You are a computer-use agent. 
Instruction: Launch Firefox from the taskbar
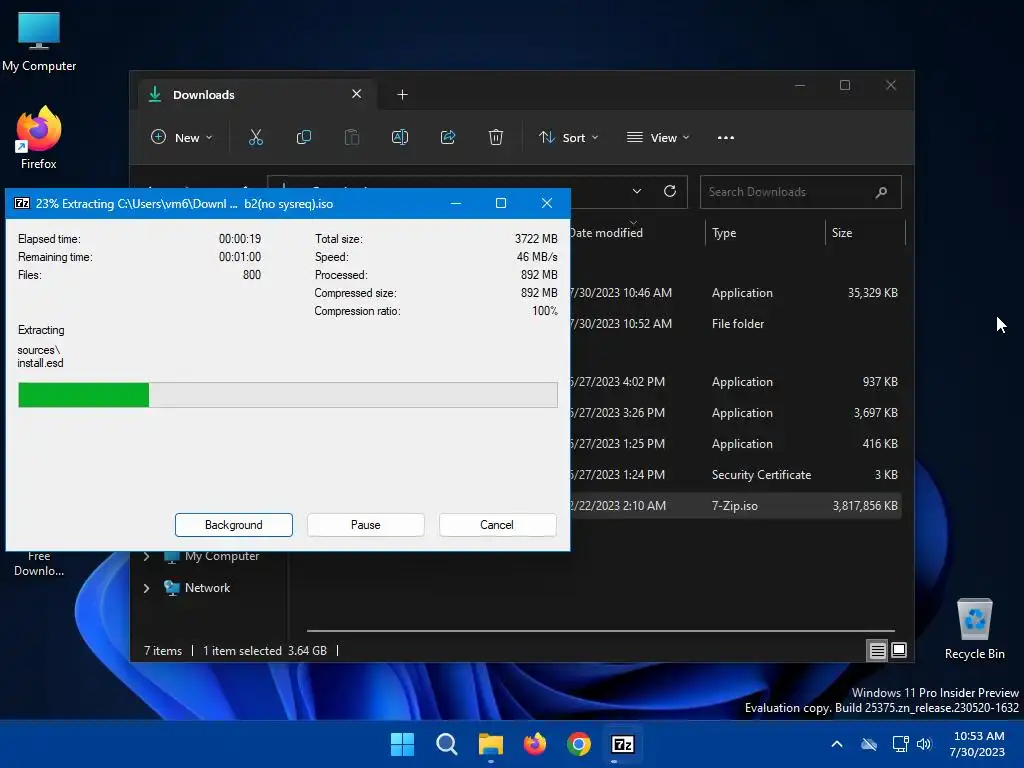coord(535,744)
